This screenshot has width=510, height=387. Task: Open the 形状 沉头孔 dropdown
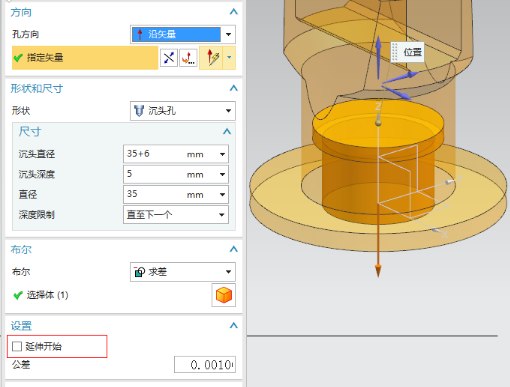183,111
